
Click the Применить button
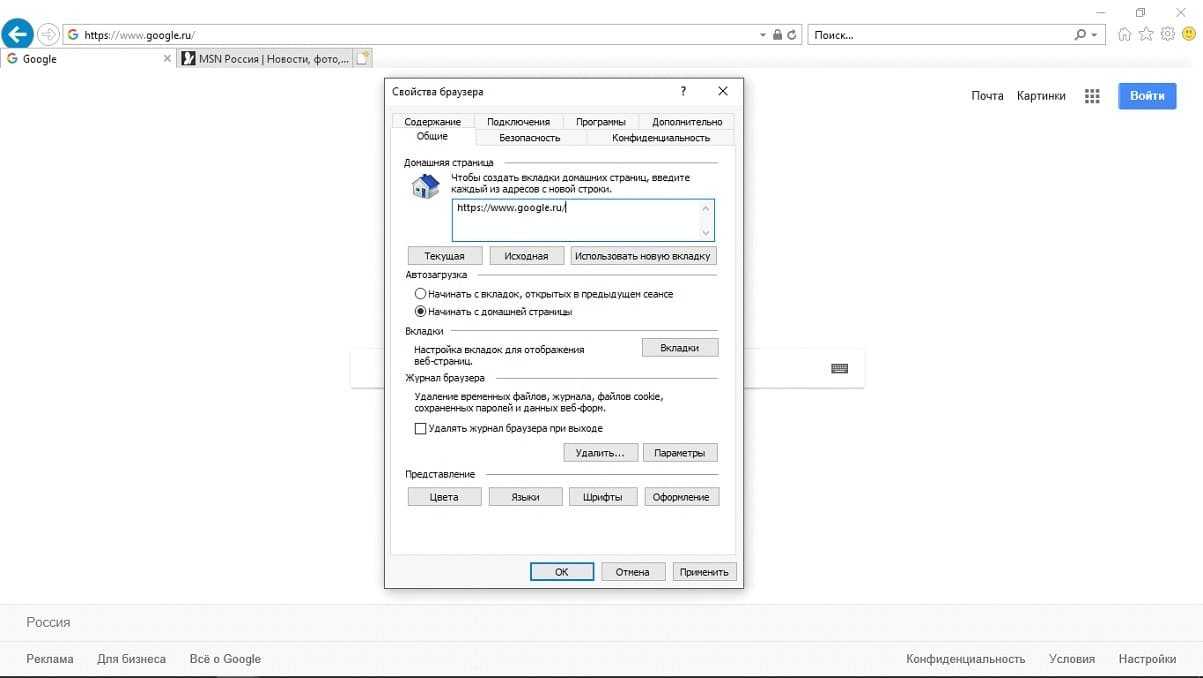705,572
